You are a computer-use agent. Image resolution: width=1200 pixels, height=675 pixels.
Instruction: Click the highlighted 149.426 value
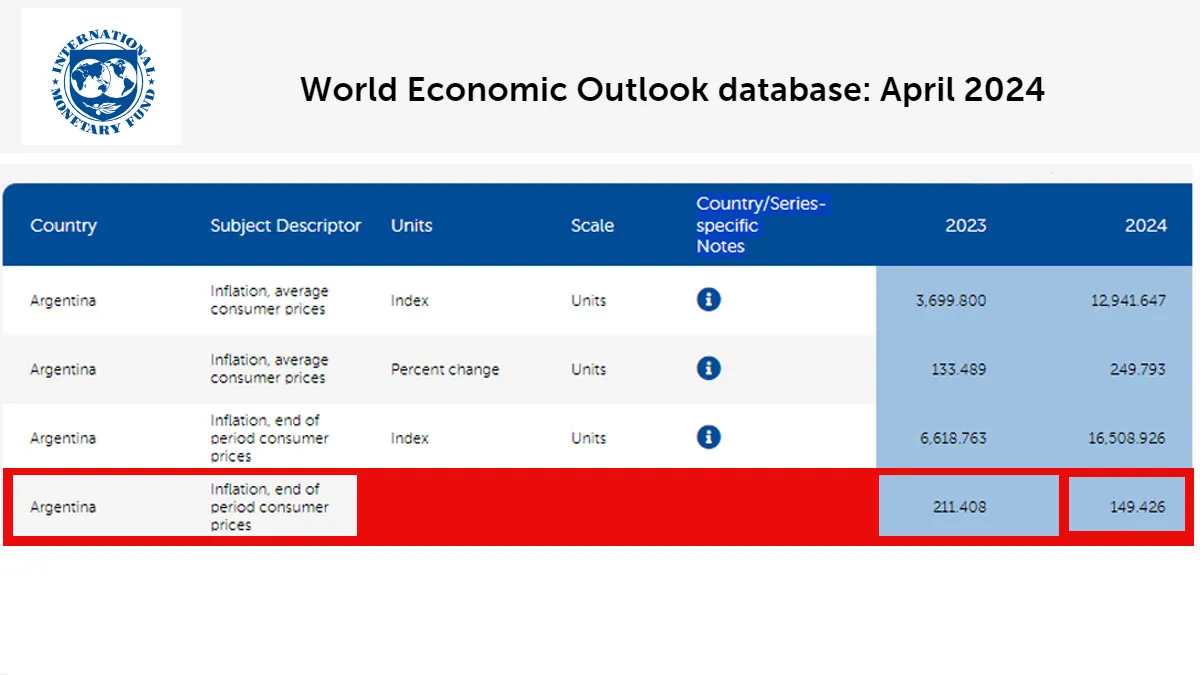tap(1137, 507)
